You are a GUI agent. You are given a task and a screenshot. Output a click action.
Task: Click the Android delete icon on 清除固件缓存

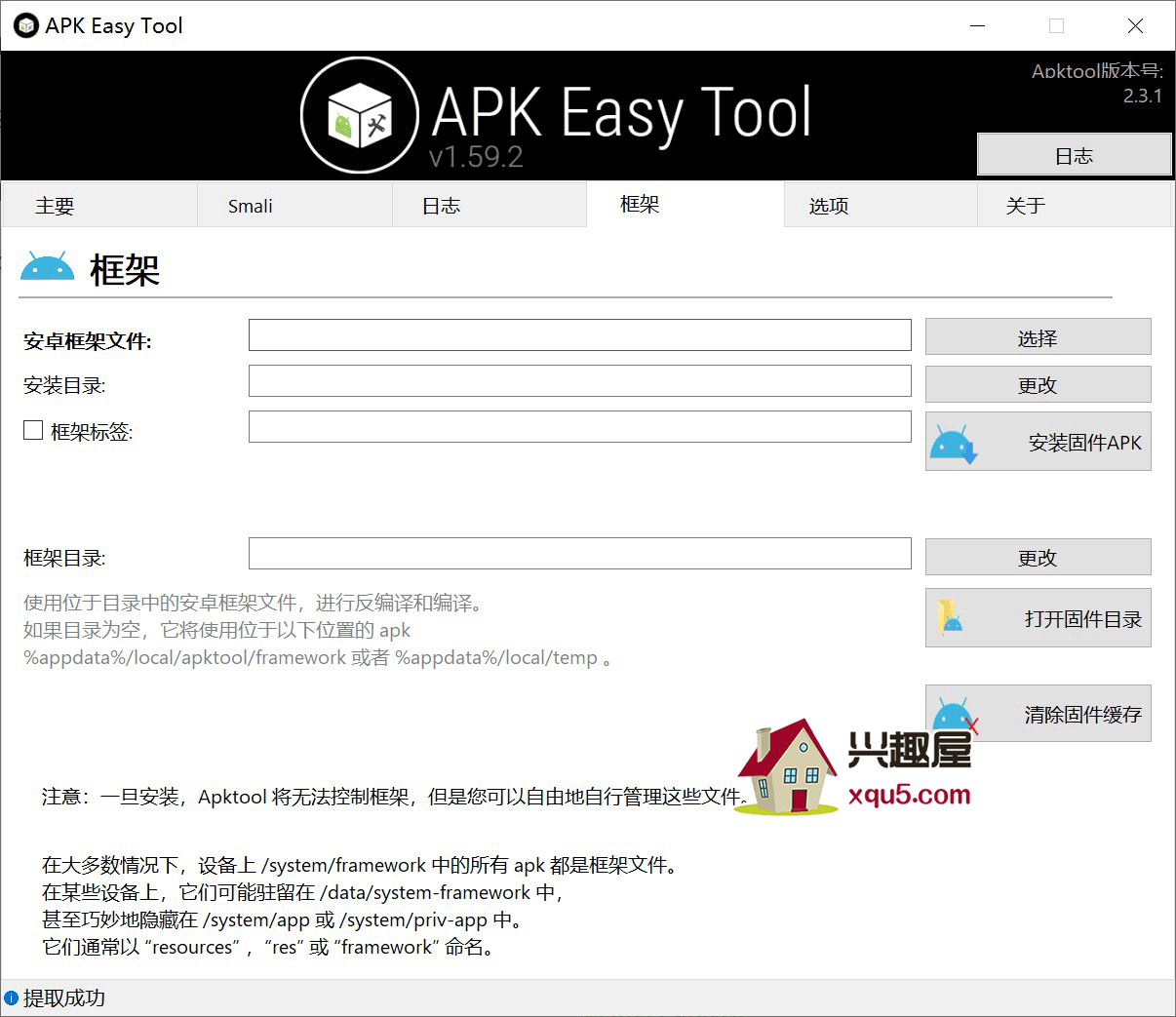(x=955, y=716)
